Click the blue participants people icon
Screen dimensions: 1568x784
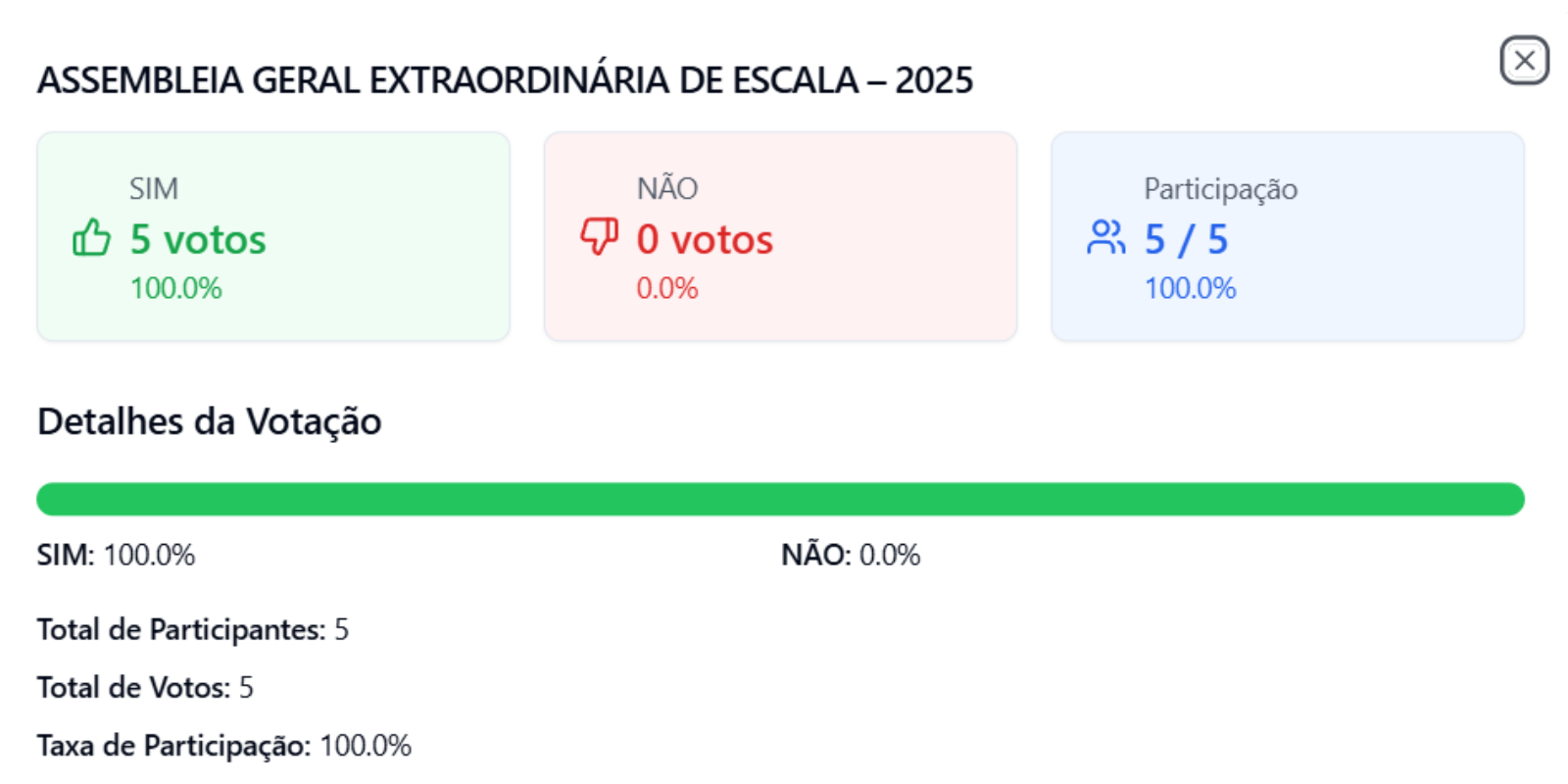pos(1106,237)
